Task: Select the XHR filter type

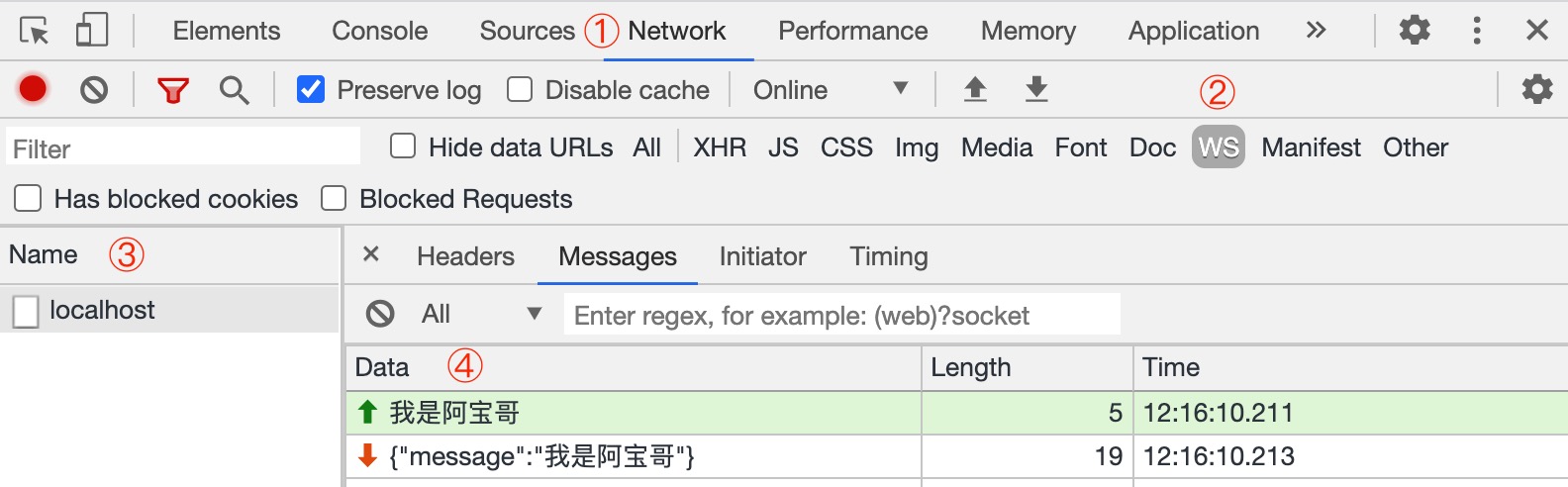Action: click(x=720, y=147)
